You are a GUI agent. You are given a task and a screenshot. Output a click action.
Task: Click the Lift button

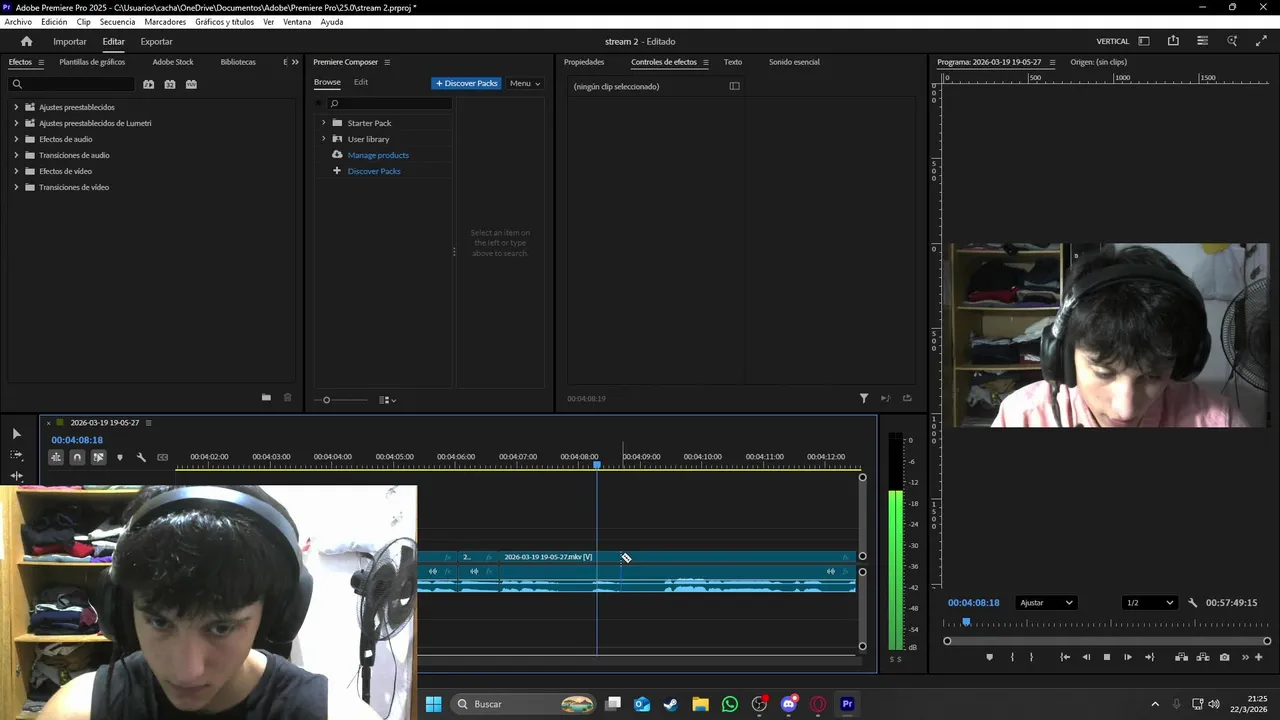[x=1181, y=657]
